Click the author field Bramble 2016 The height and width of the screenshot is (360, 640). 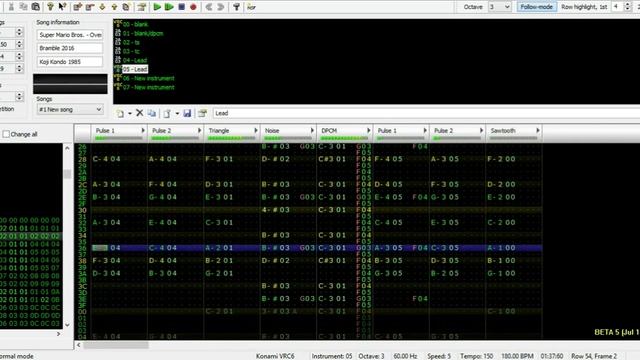click(x=70, y=48)
